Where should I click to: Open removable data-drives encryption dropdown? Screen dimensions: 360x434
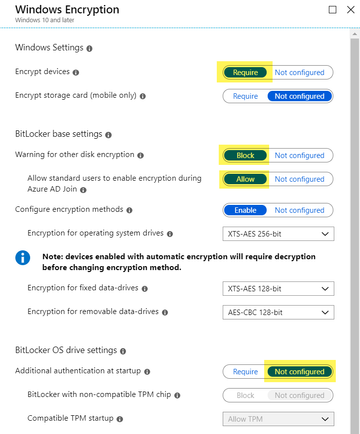[278, 312]
